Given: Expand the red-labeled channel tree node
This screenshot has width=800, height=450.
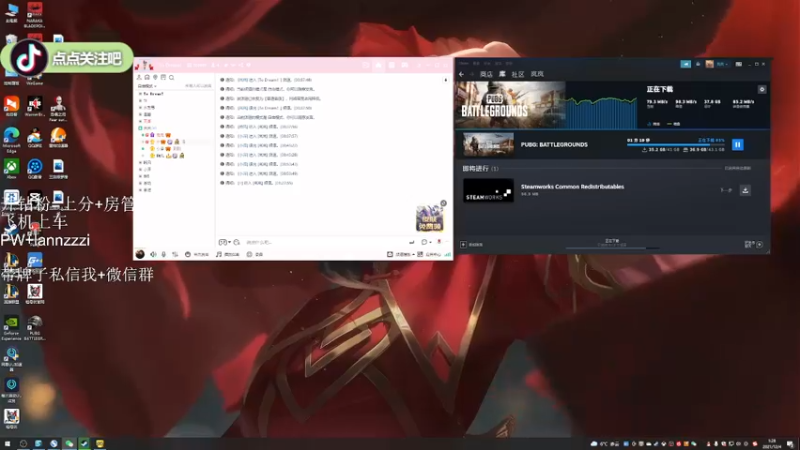Looking at the screenshot, I should point(140,121).
